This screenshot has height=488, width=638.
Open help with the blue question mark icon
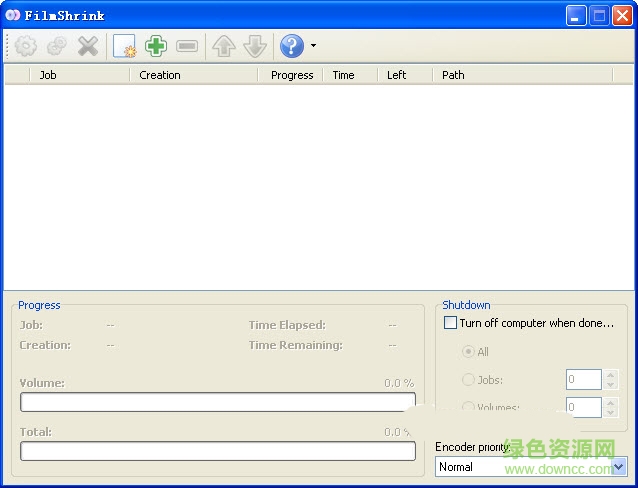[x=292, y=46]
